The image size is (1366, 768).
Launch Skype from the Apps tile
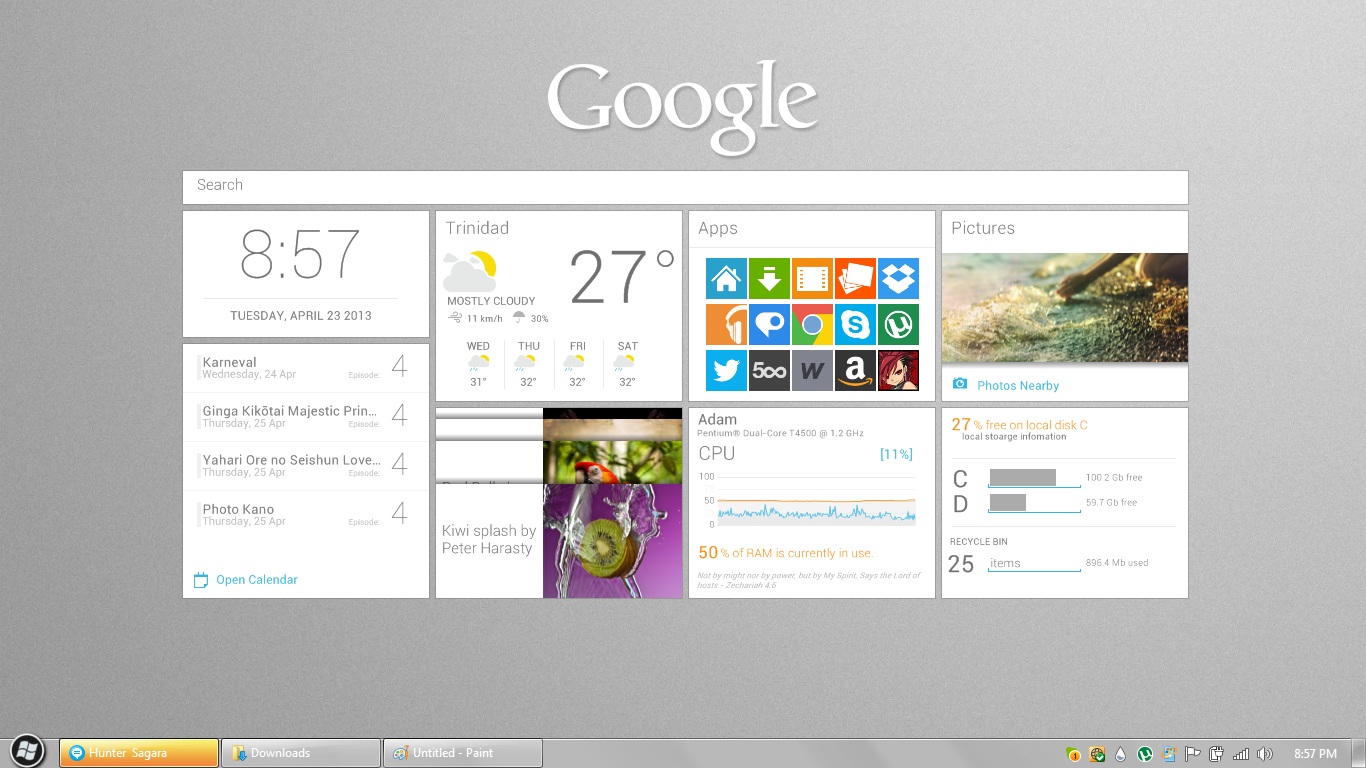pos(855,324)
